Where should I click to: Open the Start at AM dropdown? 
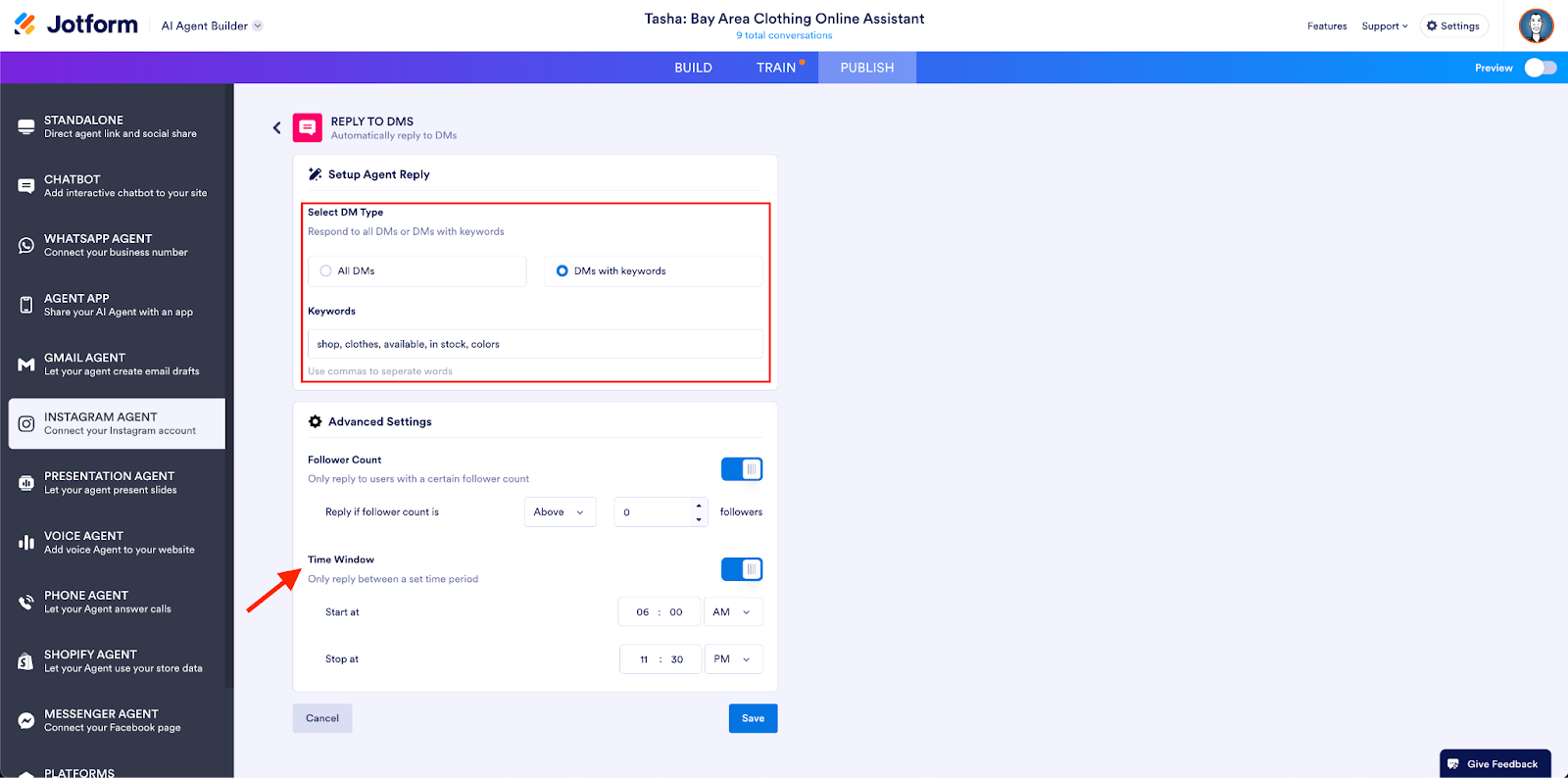tap(732, 612)
